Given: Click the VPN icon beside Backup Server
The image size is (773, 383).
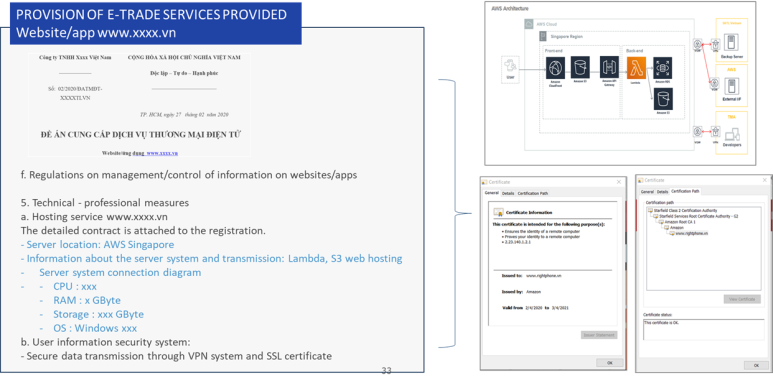Looking at the screenshot, I should [715, 44].
